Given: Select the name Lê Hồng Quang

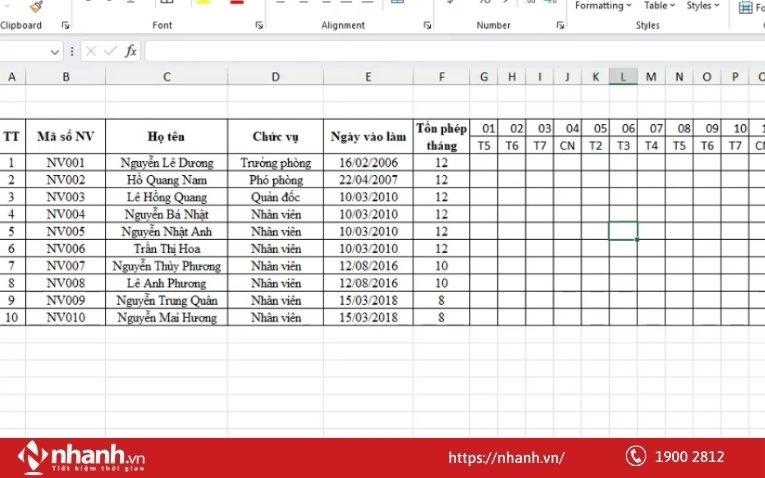Looking at the screenshot, I should (x=166, y=197).
